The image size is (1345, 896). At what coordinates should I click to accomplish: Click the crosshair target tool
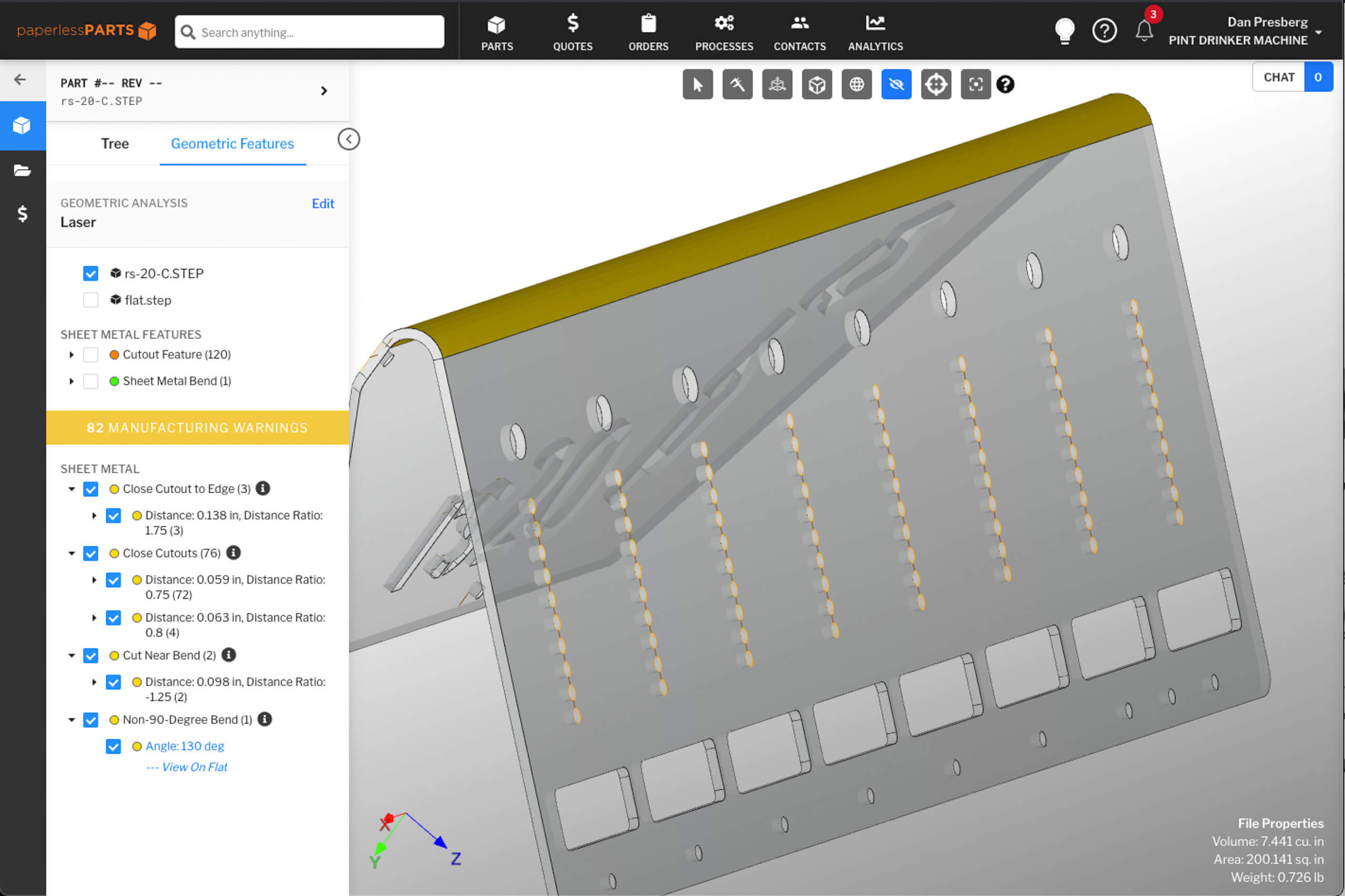point(936,85)
